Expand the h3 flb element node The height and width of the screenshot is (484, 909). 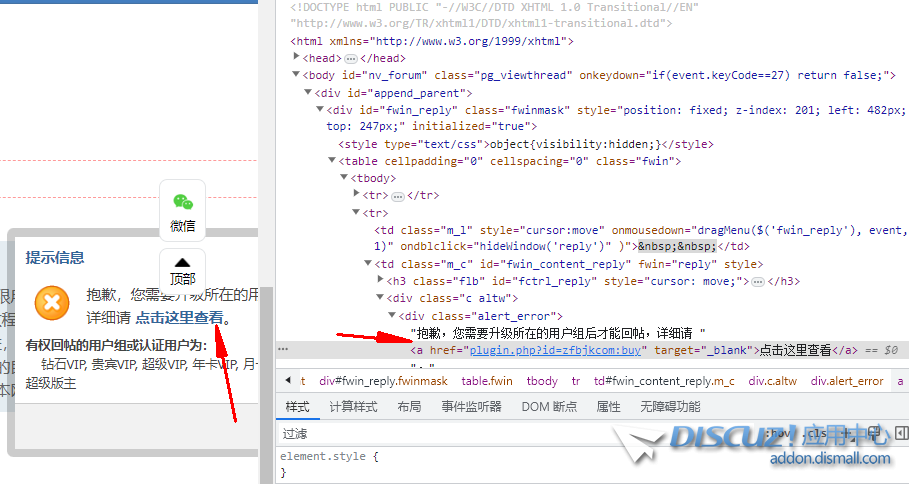point(380,281)
